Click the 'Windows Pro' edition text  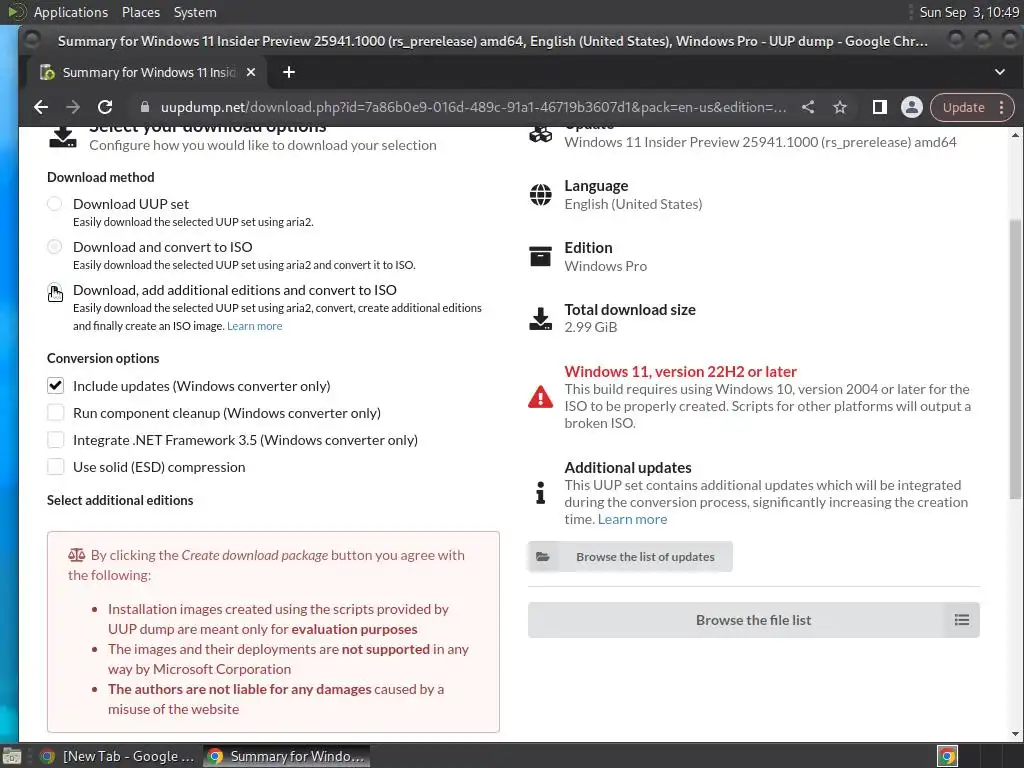click(605, 266)
